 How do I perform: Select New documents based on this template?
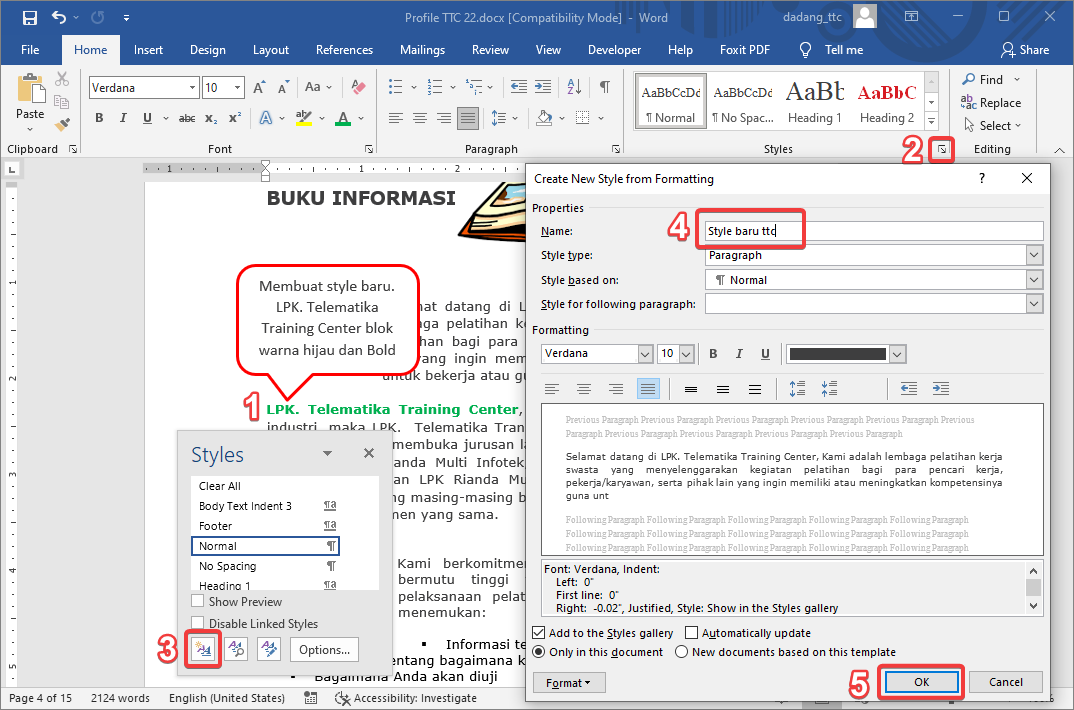pos(681,650)
